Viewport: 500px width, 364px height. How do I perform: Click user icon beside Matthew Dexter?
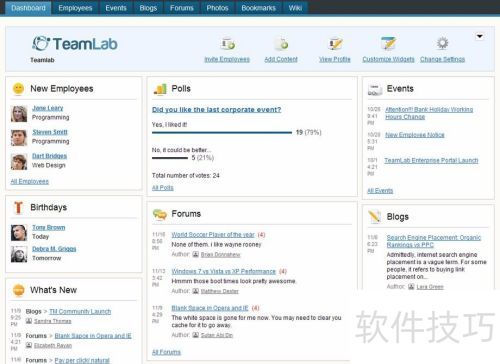pyautogui.click(x=196, y=291)
